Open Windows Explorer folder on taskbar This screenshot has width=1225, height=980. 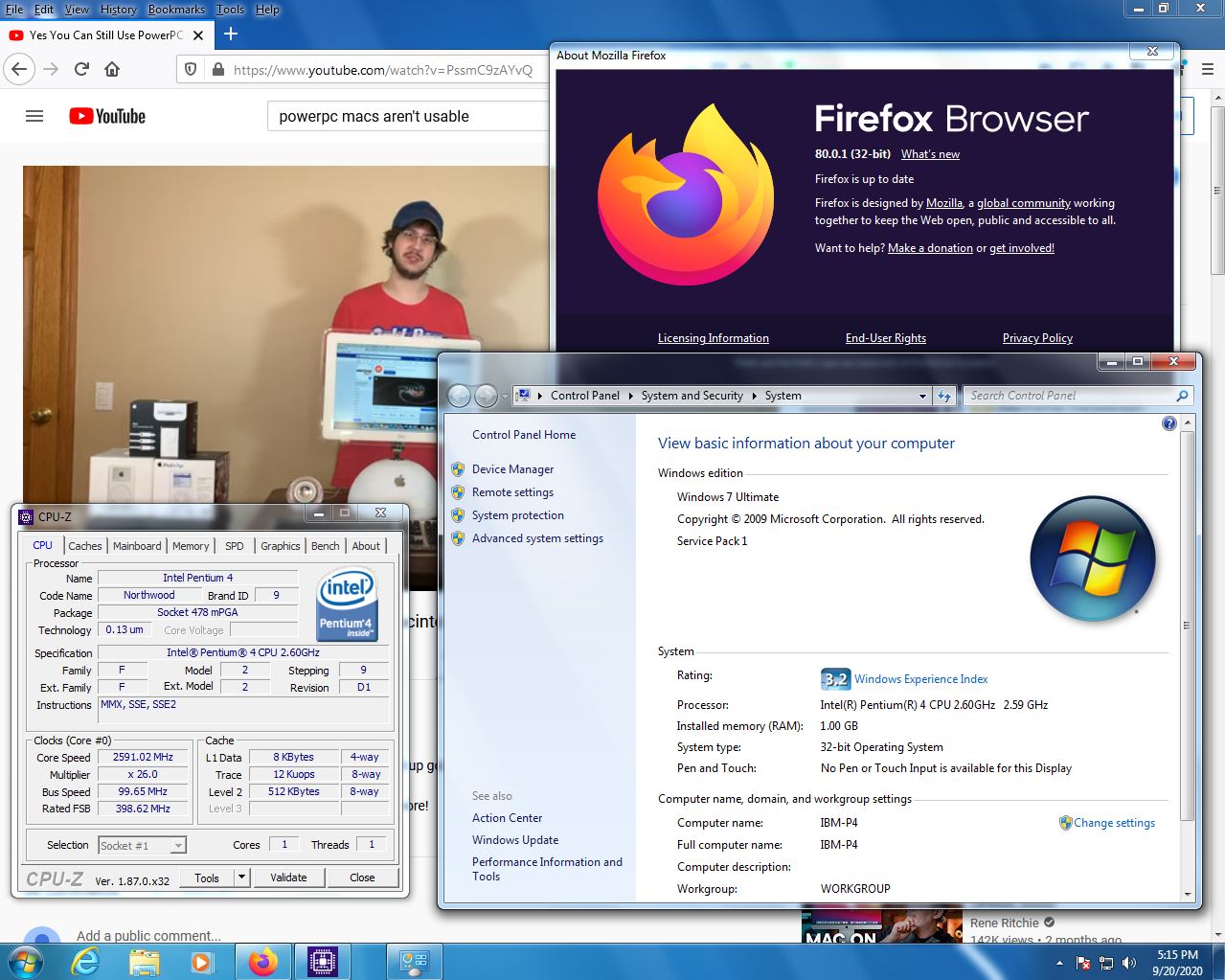tap(144, 962)
